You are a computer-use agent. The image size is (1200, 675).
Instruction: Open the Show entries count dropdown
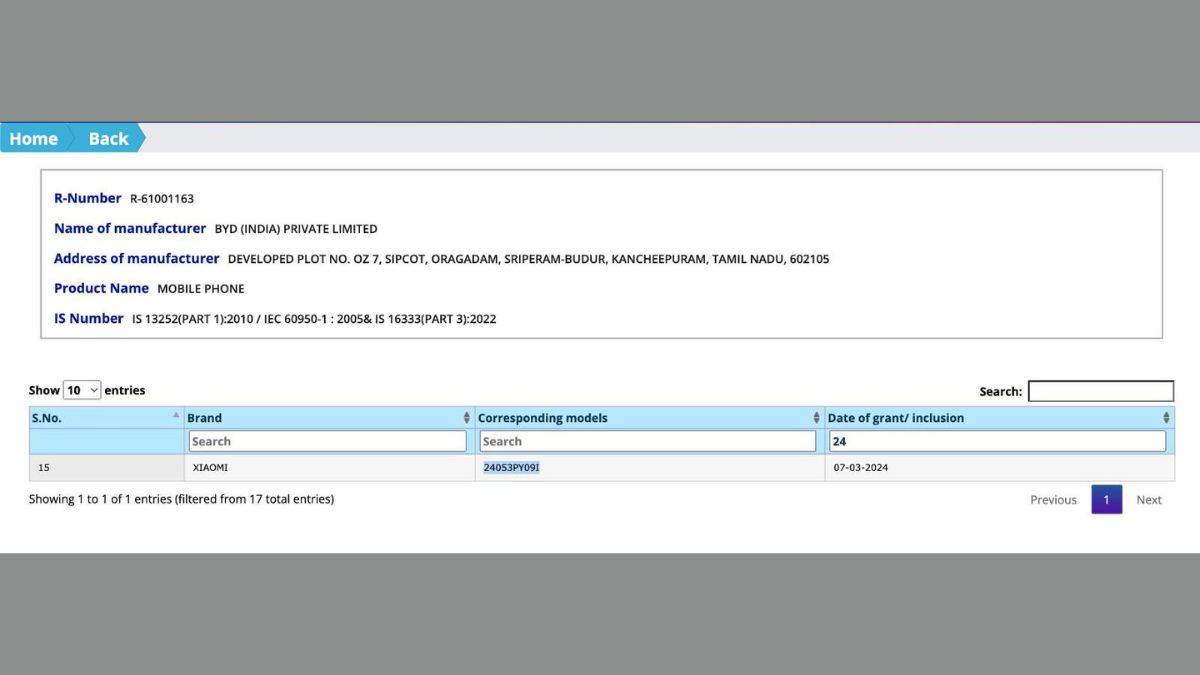82,390
